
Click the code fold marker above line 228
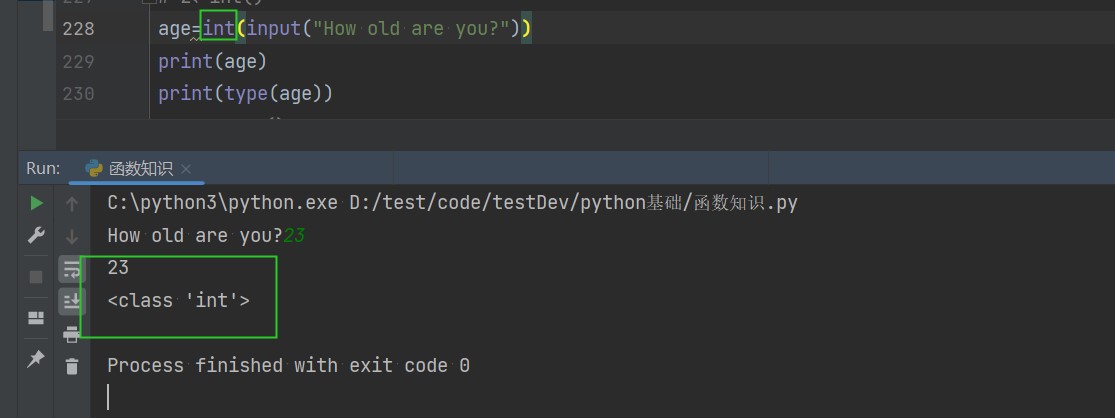pyautogui.click(x=147, y=3)
